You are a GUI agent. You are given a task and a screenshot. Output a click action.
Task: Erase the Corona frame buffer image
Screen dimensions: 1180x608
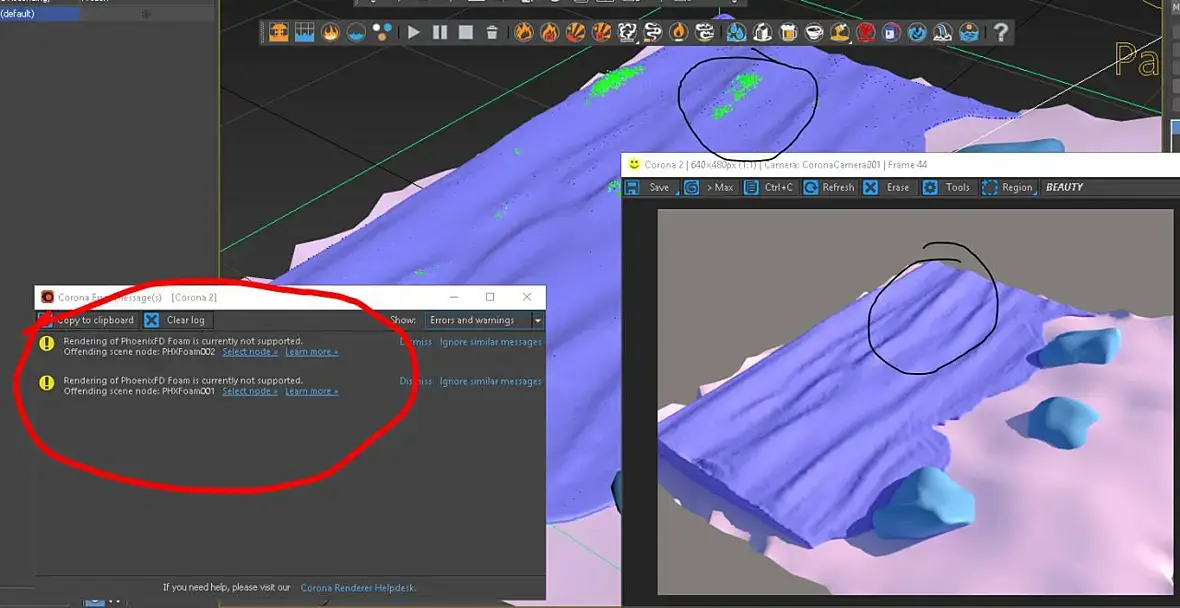(887, 187)
